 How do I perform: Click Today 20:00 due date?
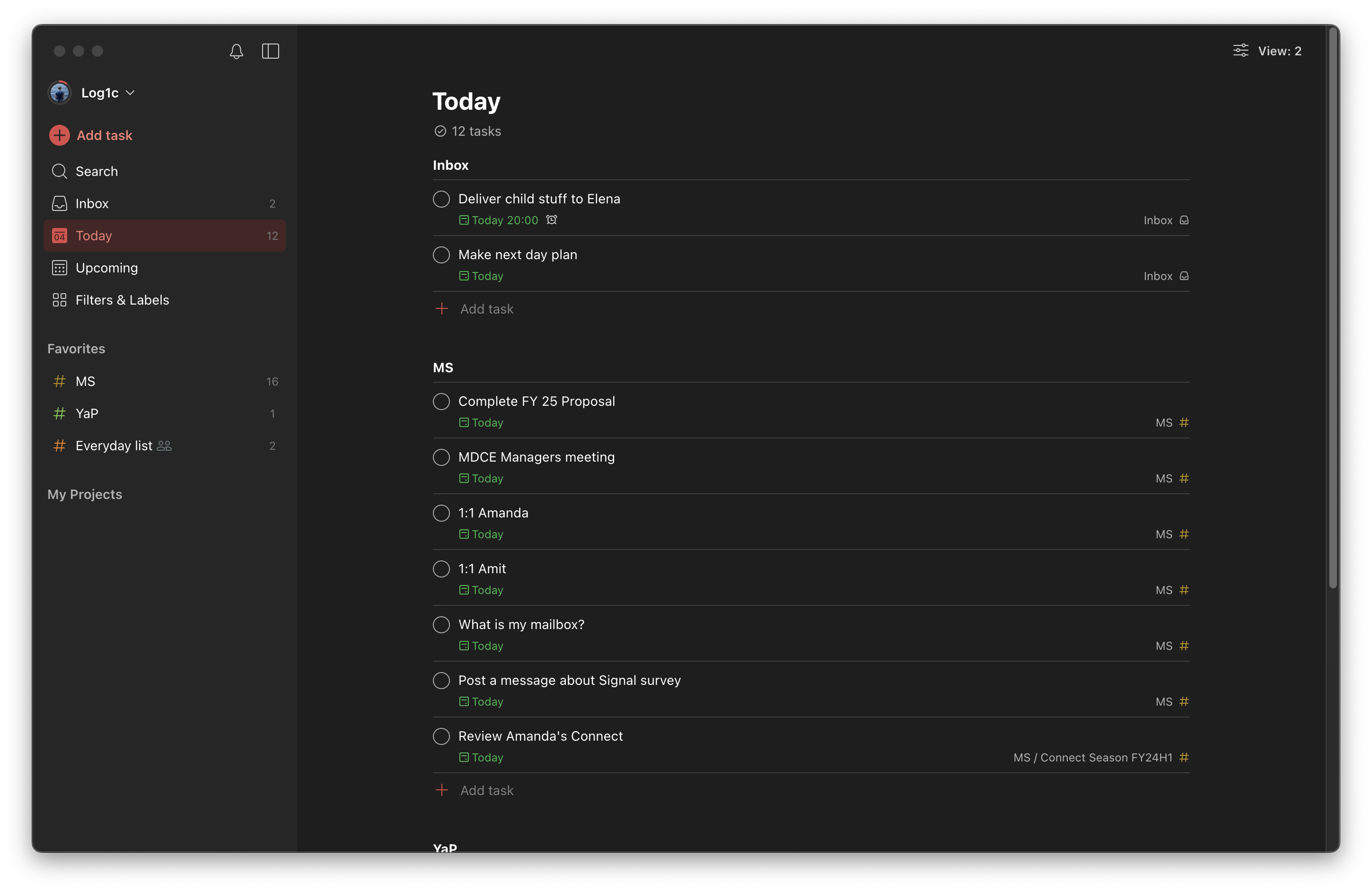(x=499, y=220)
